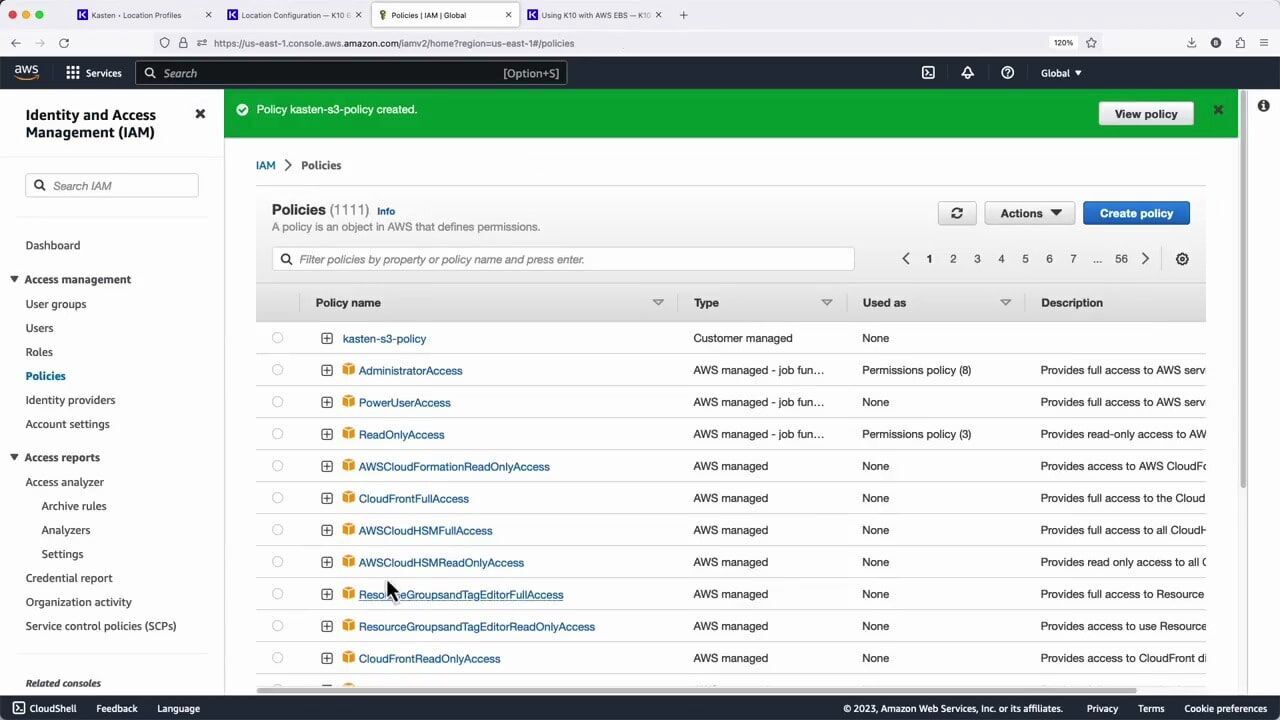Select the kasten-s3-policy radio button
The image size is (1280, 720).
(277, 338)
